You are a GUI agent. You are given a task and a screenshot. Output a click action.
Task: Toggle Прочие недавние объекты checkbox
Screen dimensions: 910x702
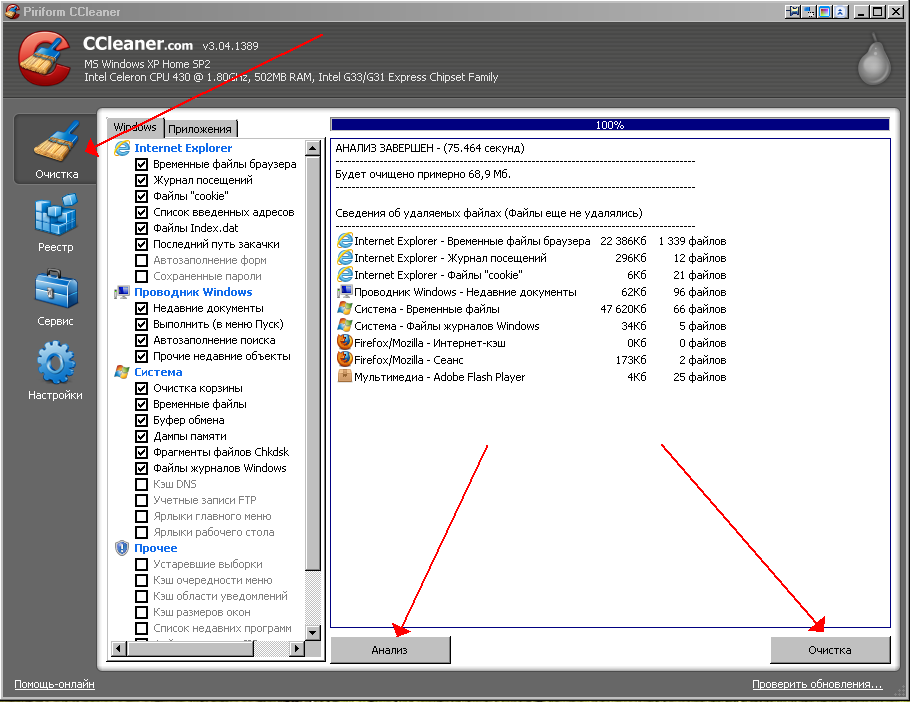[141, 356]
